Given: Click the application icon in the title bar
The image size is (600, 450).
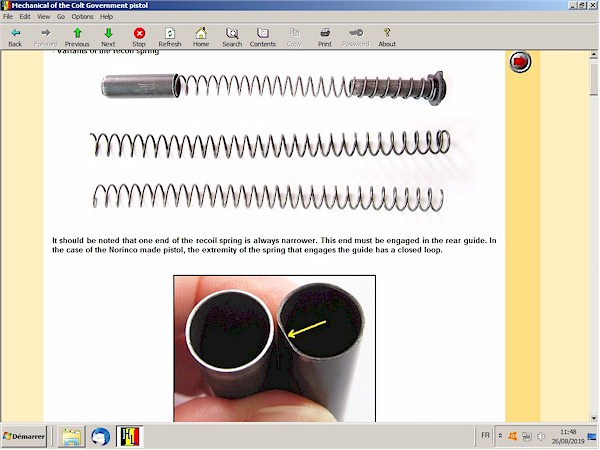Looking at the screenshot, I should click(6, 5).
